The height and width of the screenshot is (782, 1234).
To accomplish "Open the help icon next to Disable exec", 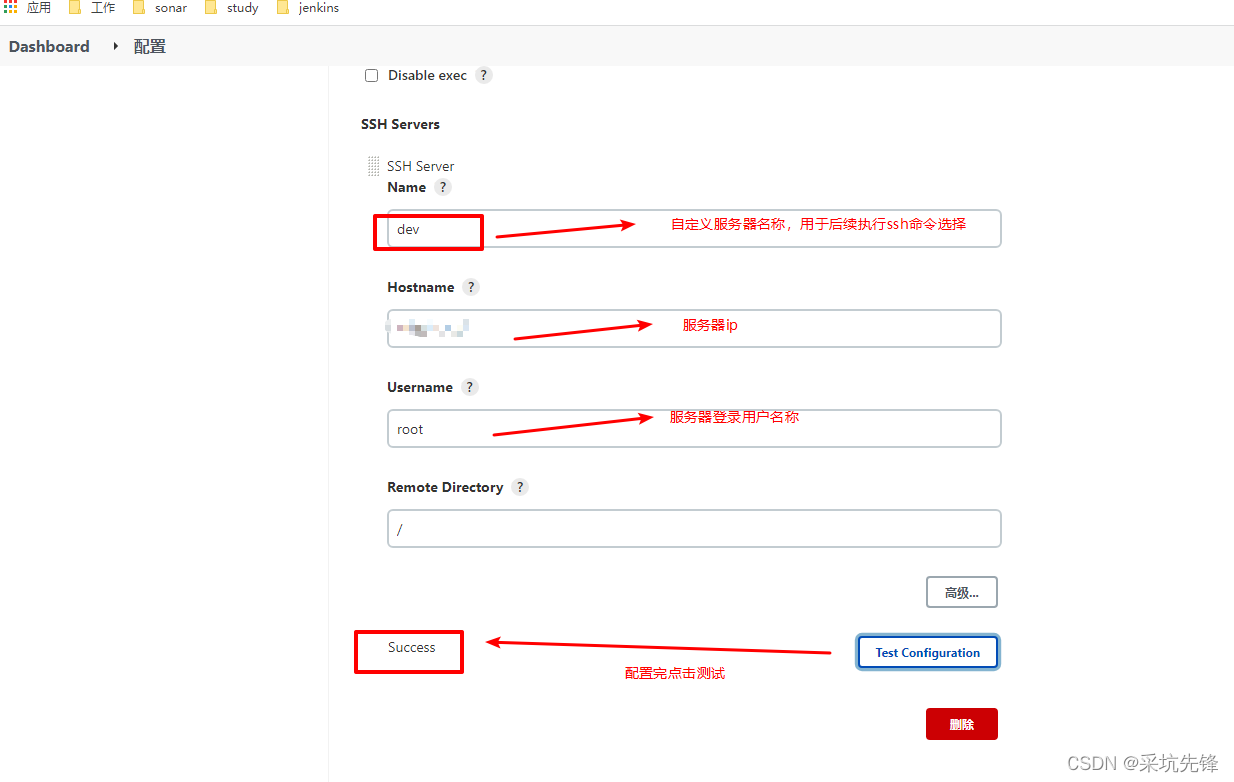I will coord(483,75).
